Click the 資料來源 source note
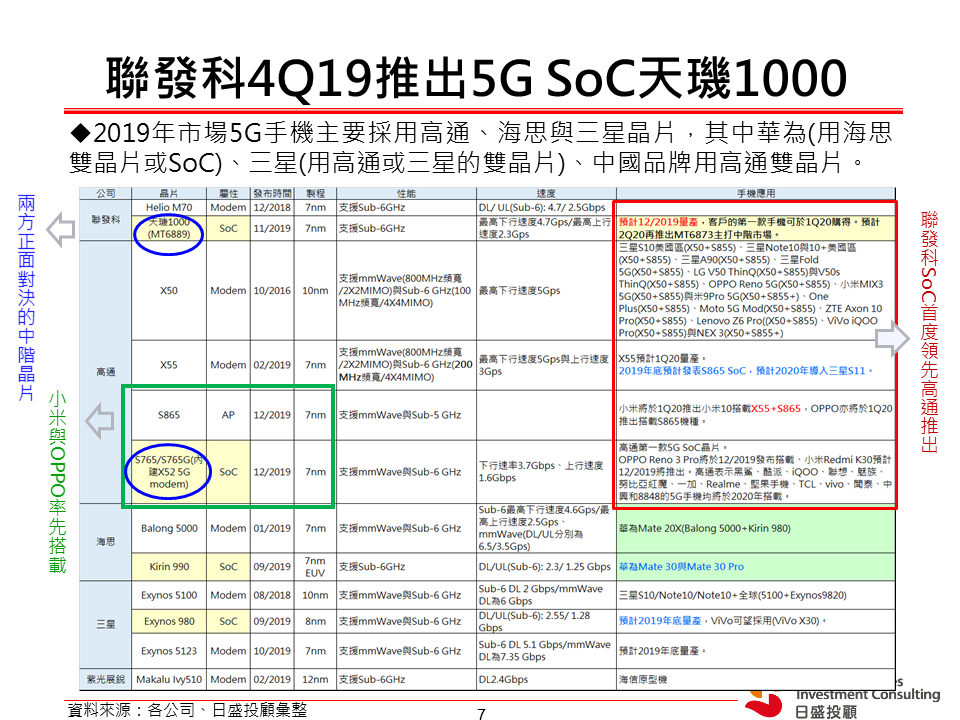Image resolution: width=960 pixels, height=720 pixels. (x=187, y=709)
